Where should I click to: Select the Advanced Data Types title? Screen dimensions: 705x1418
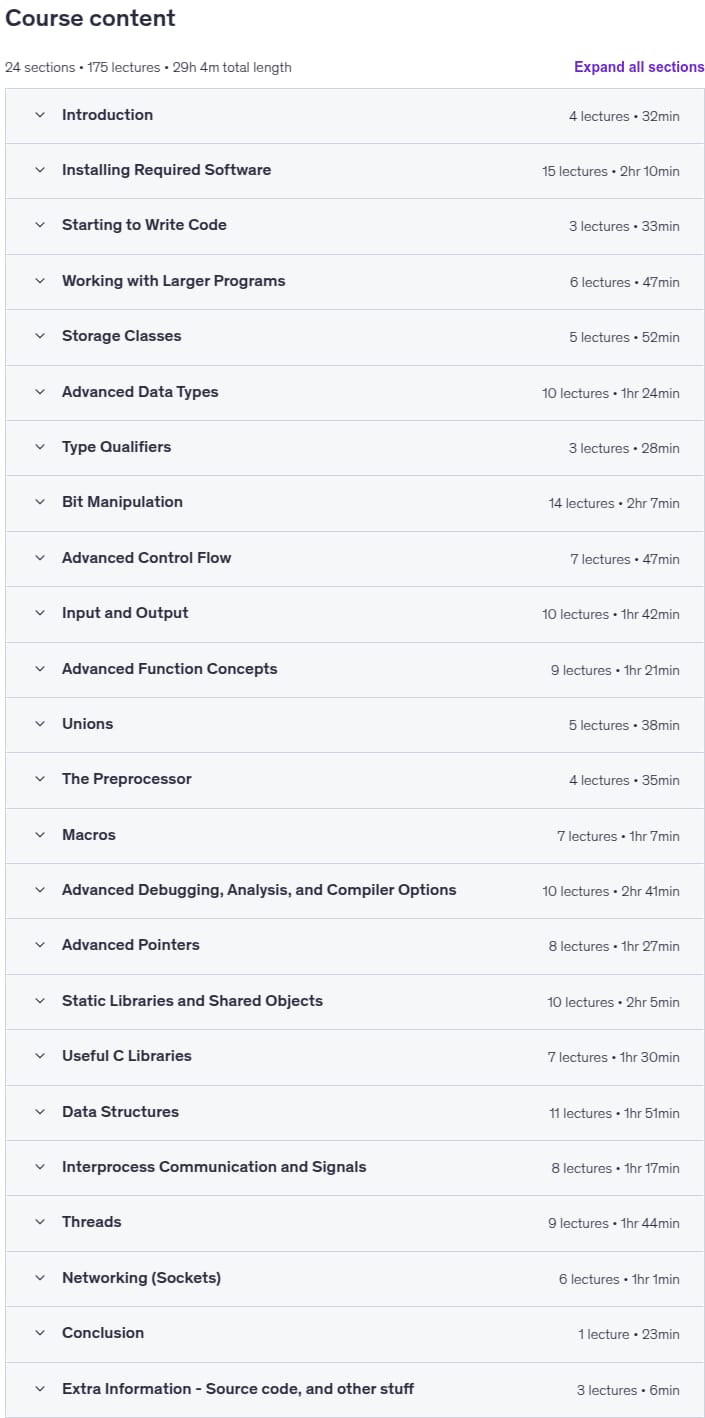[x=140, y=392]
